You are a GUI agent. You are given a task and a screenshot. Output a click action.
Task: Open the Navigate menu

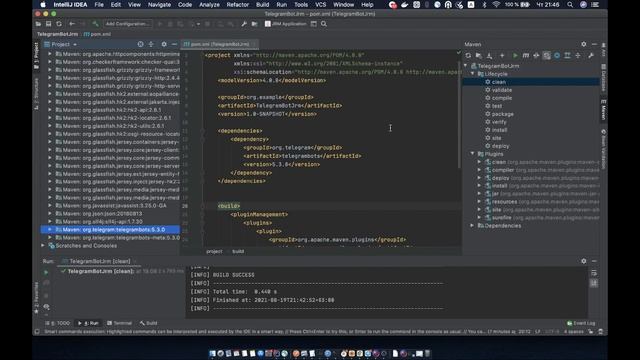click(159, 4)
